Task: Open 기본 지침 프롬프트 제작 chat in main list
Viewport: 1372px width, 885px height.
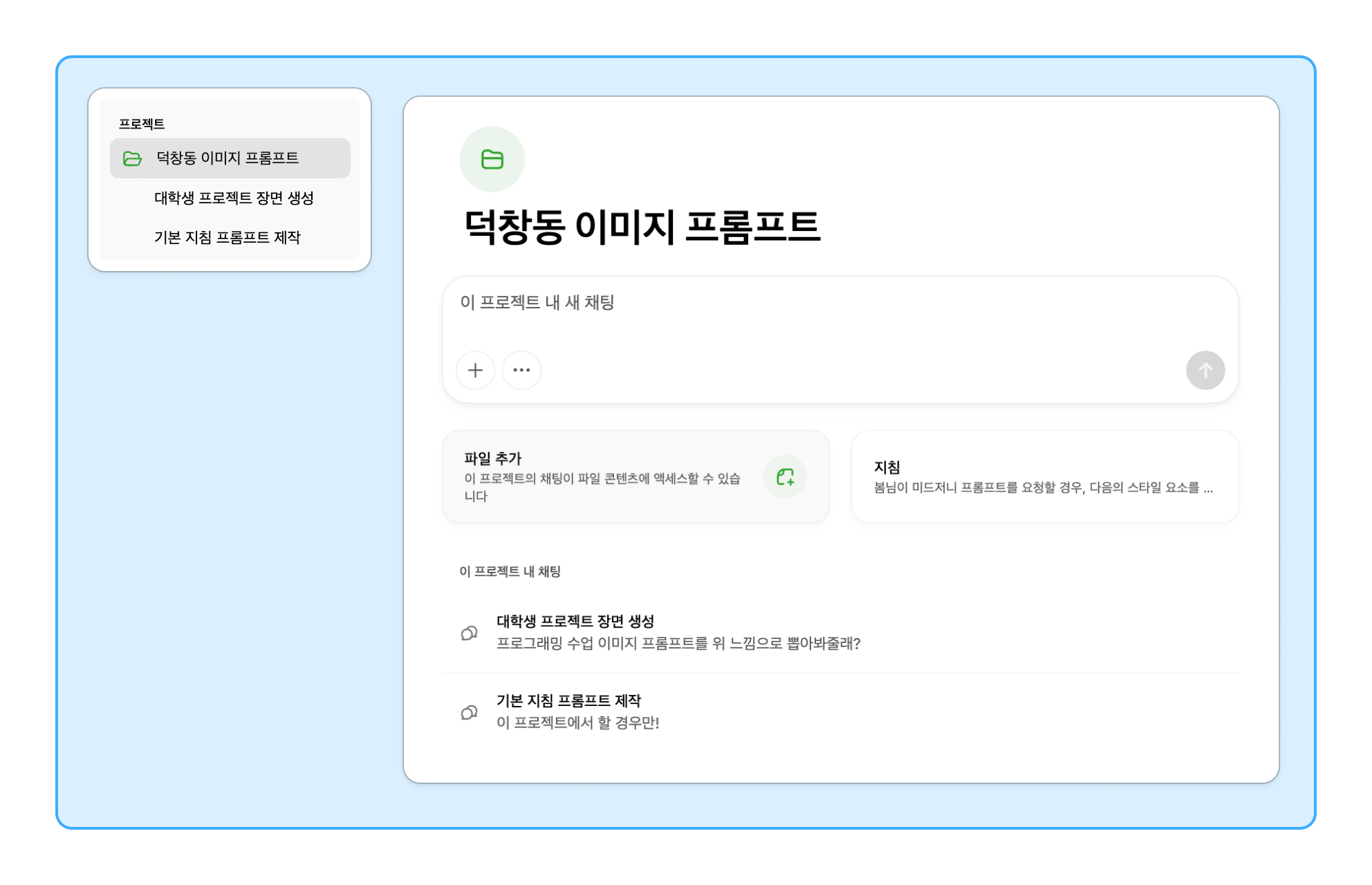Action: pos(568,701)
